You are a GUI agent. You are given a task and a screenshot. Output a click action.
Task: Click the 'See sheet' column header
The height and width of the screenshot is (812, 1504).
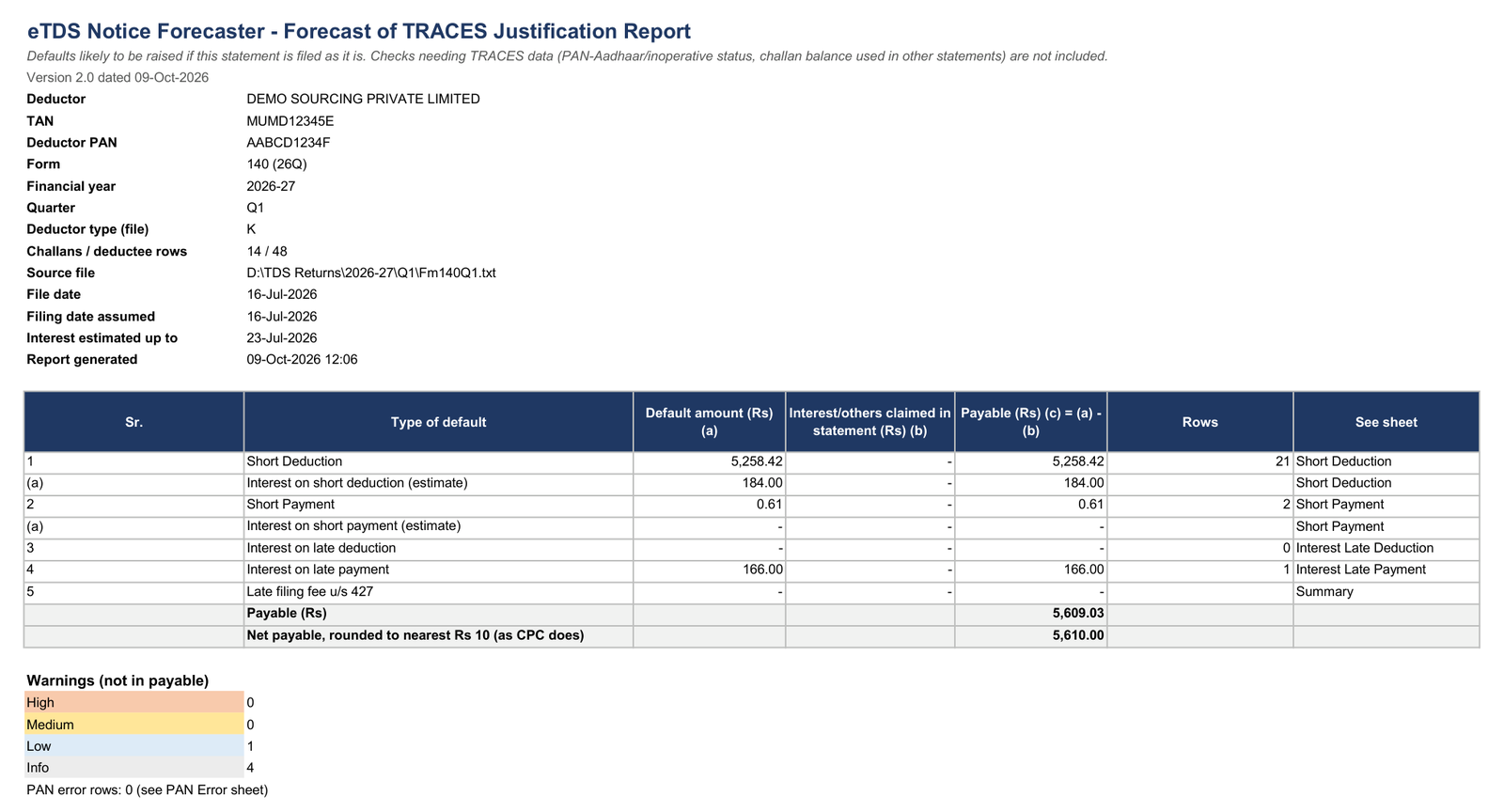(1386, 422)
